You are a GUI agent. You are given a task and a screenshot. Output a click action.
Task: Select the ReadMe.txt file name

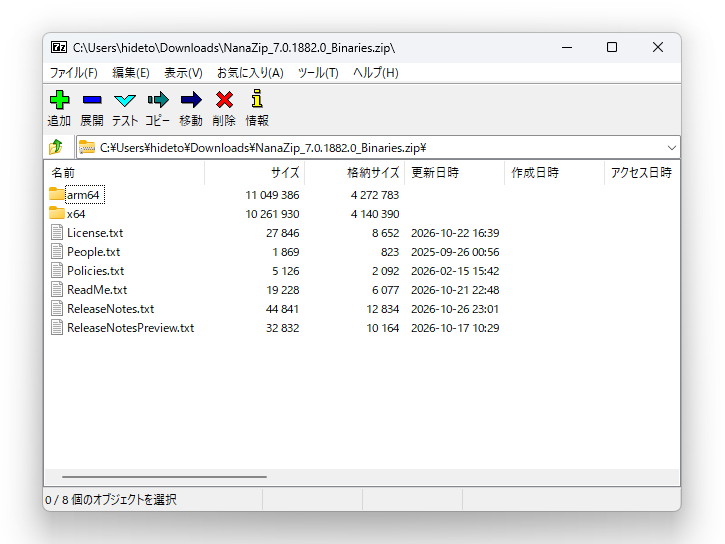(x=97, y=290)
